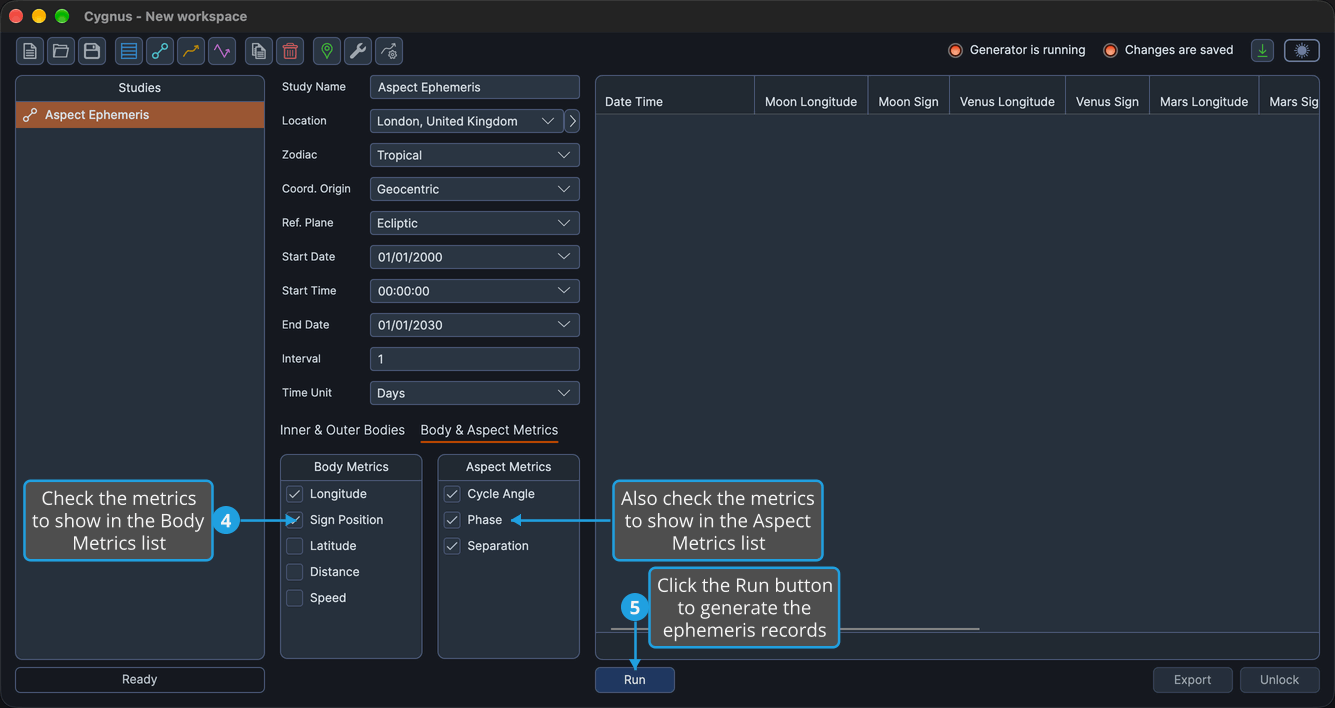Viewport: 1335px width, 708px height.
Task: Open the Time Unit dropdown set to Days
Action: pyautogui.click(x=474, y=393)
